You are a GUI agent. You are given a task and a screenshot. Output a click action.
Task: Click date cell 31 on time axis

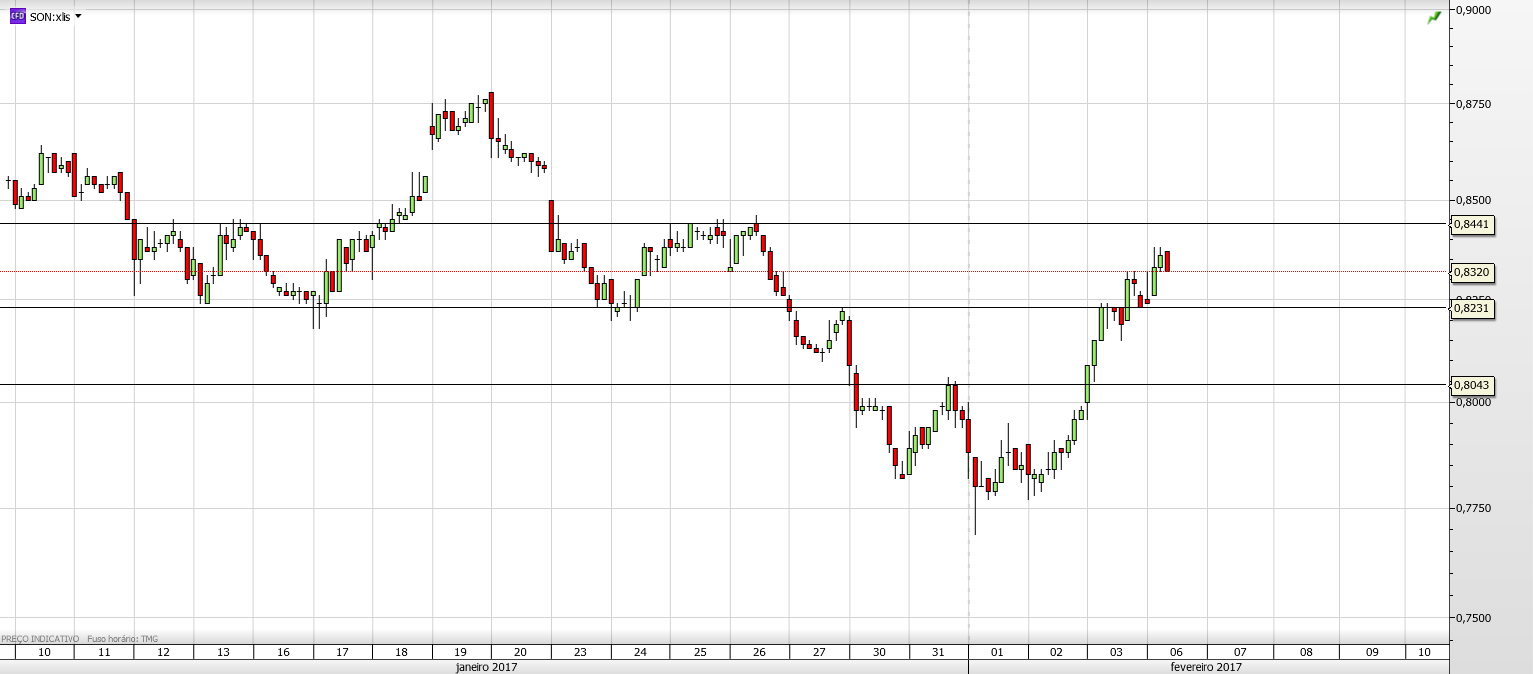point(938,652)
